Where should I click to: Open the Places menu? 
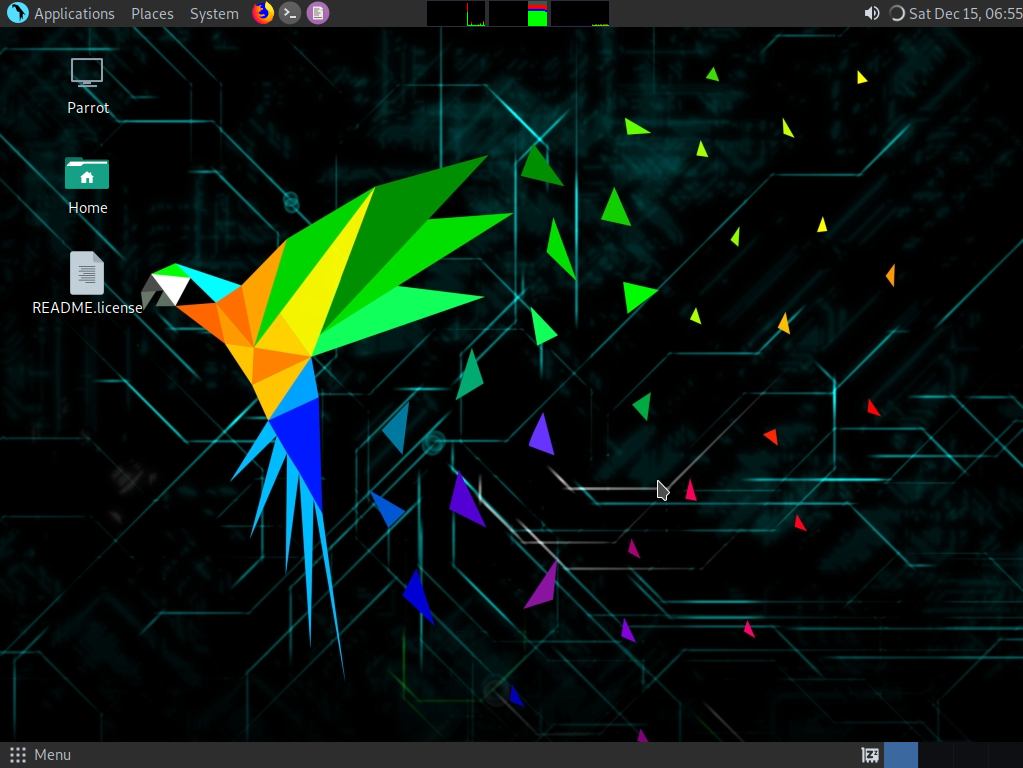tap(152, 14)
